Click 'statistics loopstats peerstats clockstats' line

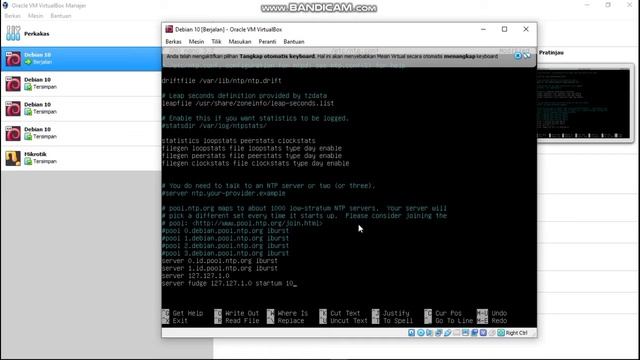coord(238,141)
